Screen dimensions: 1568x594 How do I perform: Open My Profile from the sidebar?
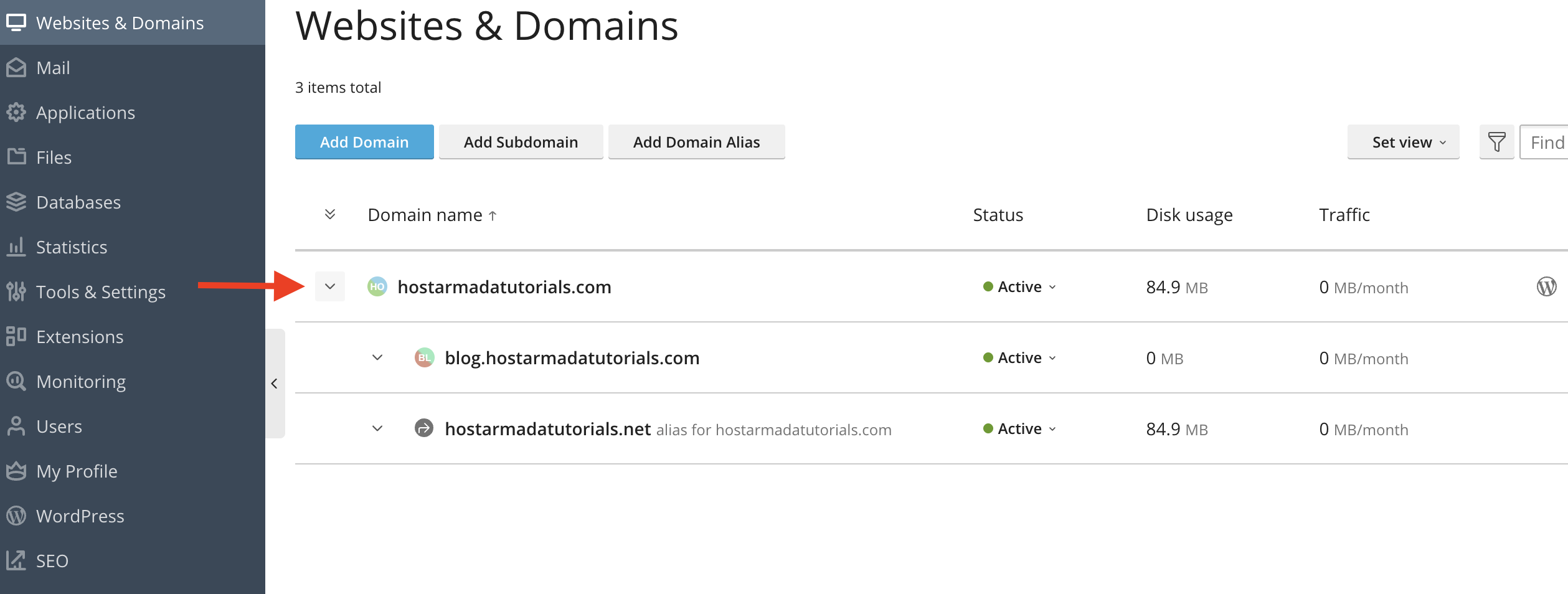pyautogui.click(x=16, y=471)
